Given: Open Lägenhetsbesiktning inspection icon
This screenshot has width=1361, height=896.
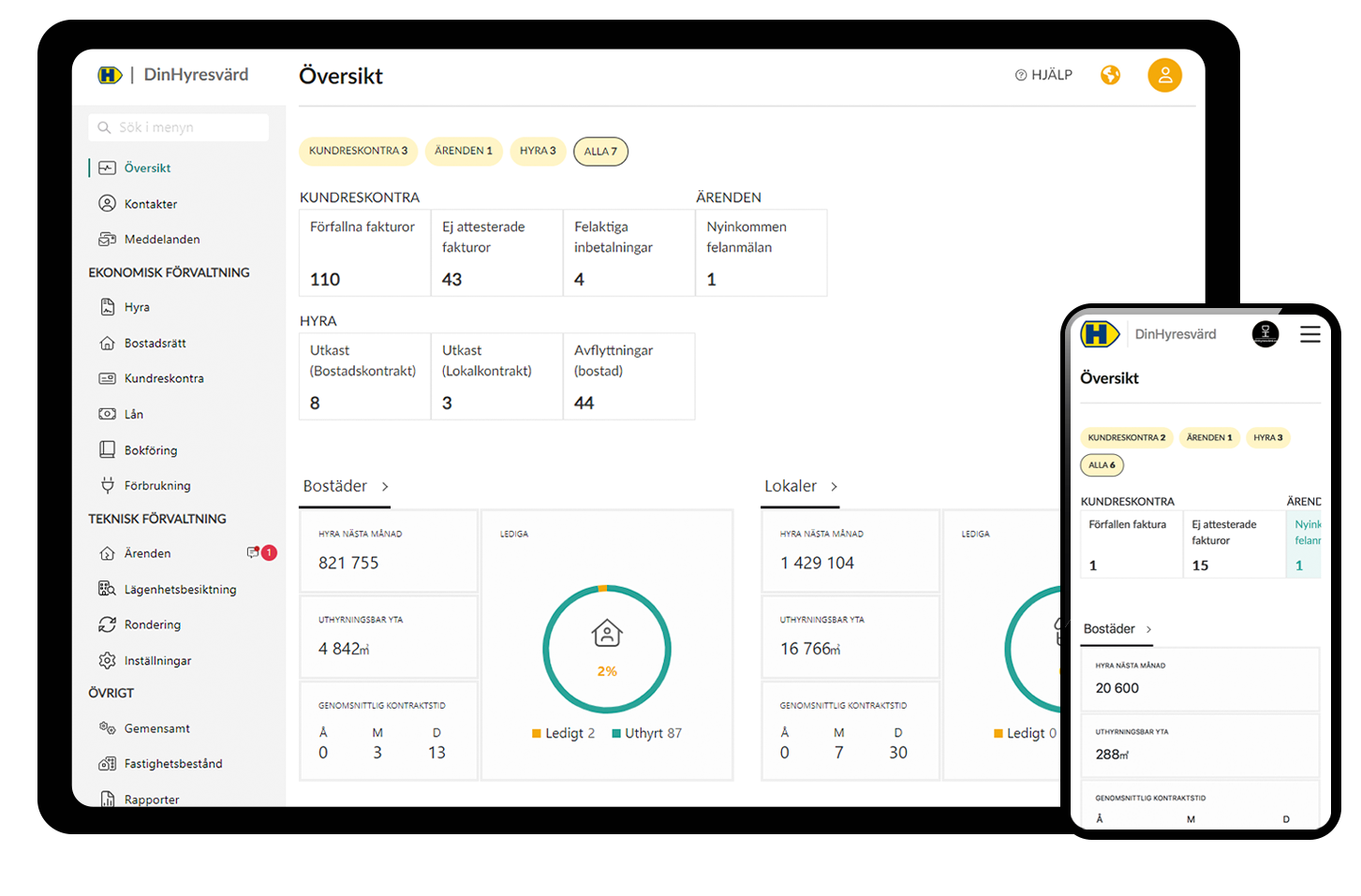Looking at the screenshot, I should pos(108,589).
